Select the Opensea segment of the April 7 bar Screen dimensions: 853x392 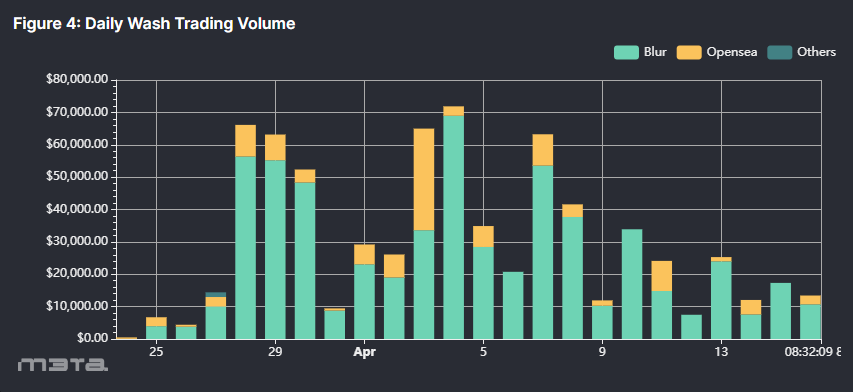pyautogui.click(x=543, y=150)
